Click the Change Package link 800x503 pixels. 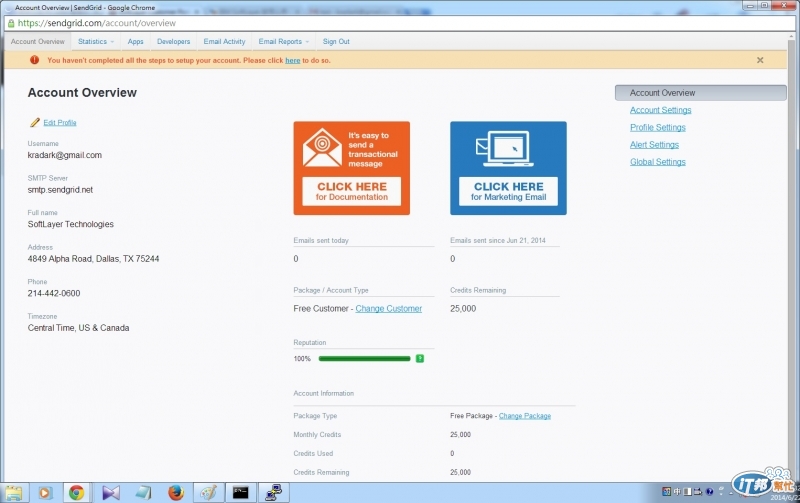pyautogui.click(x=525, y=416)
